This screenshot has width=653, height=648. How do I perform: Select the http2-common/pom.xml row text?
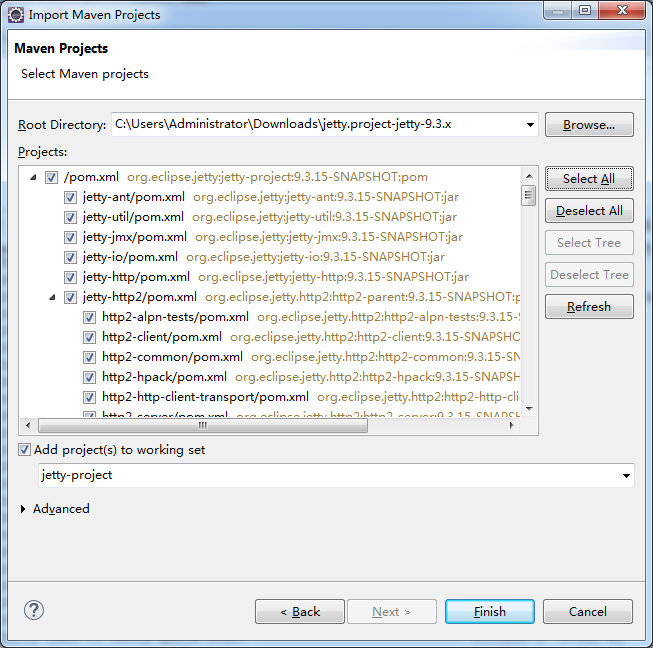(x=172, y=356)
